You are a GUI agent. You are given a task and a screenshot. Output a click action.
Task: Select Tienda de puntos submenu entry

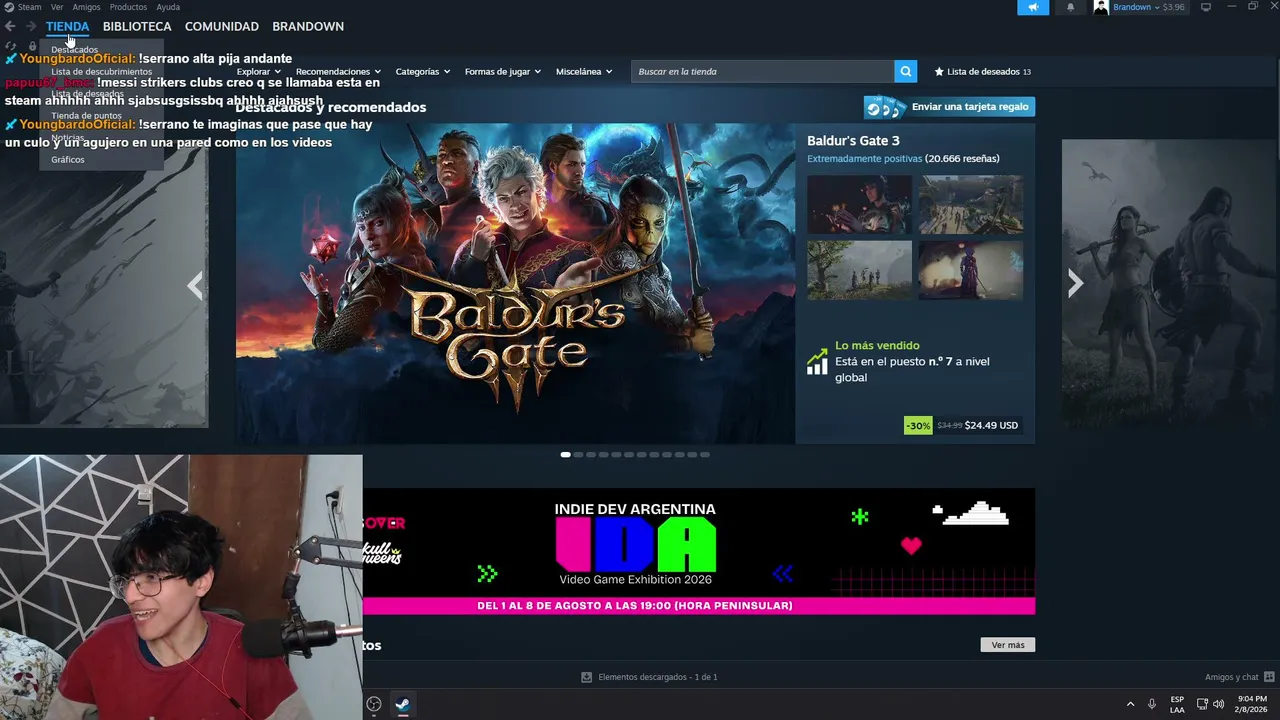tap(86, 115)
